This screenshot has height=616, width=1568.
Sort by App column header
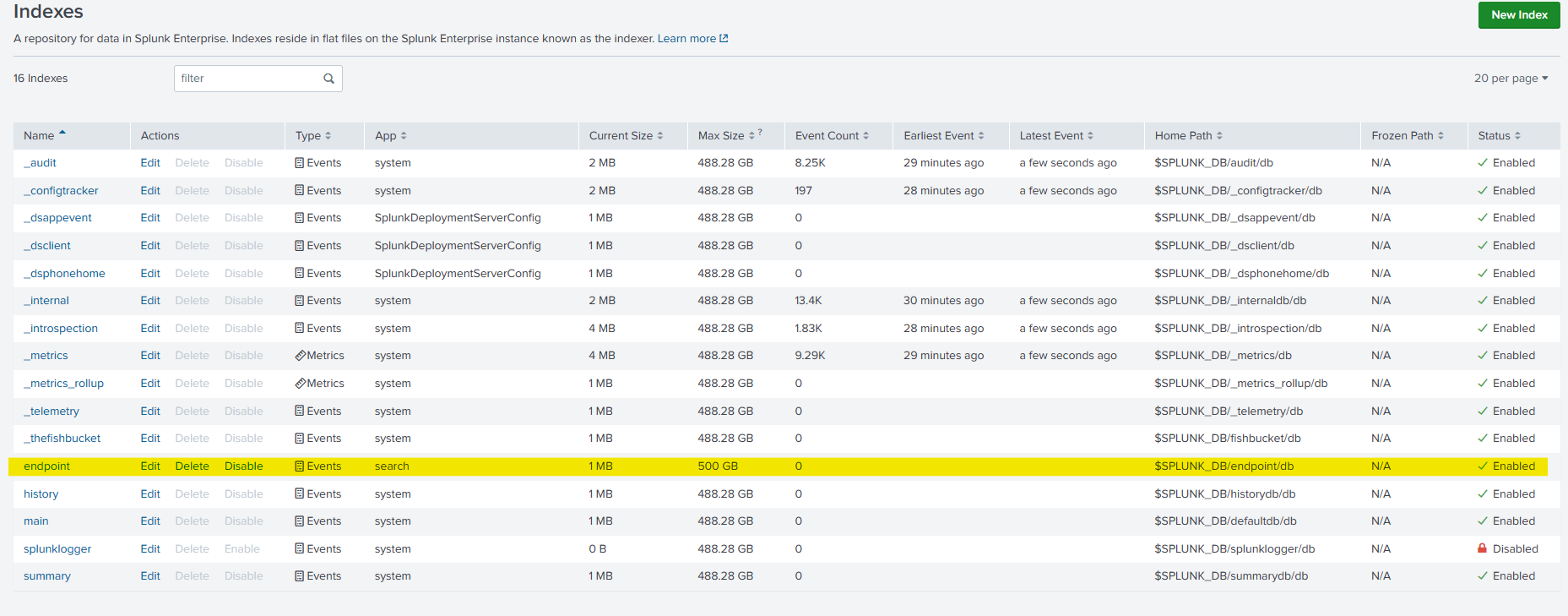tap(391, 136)
